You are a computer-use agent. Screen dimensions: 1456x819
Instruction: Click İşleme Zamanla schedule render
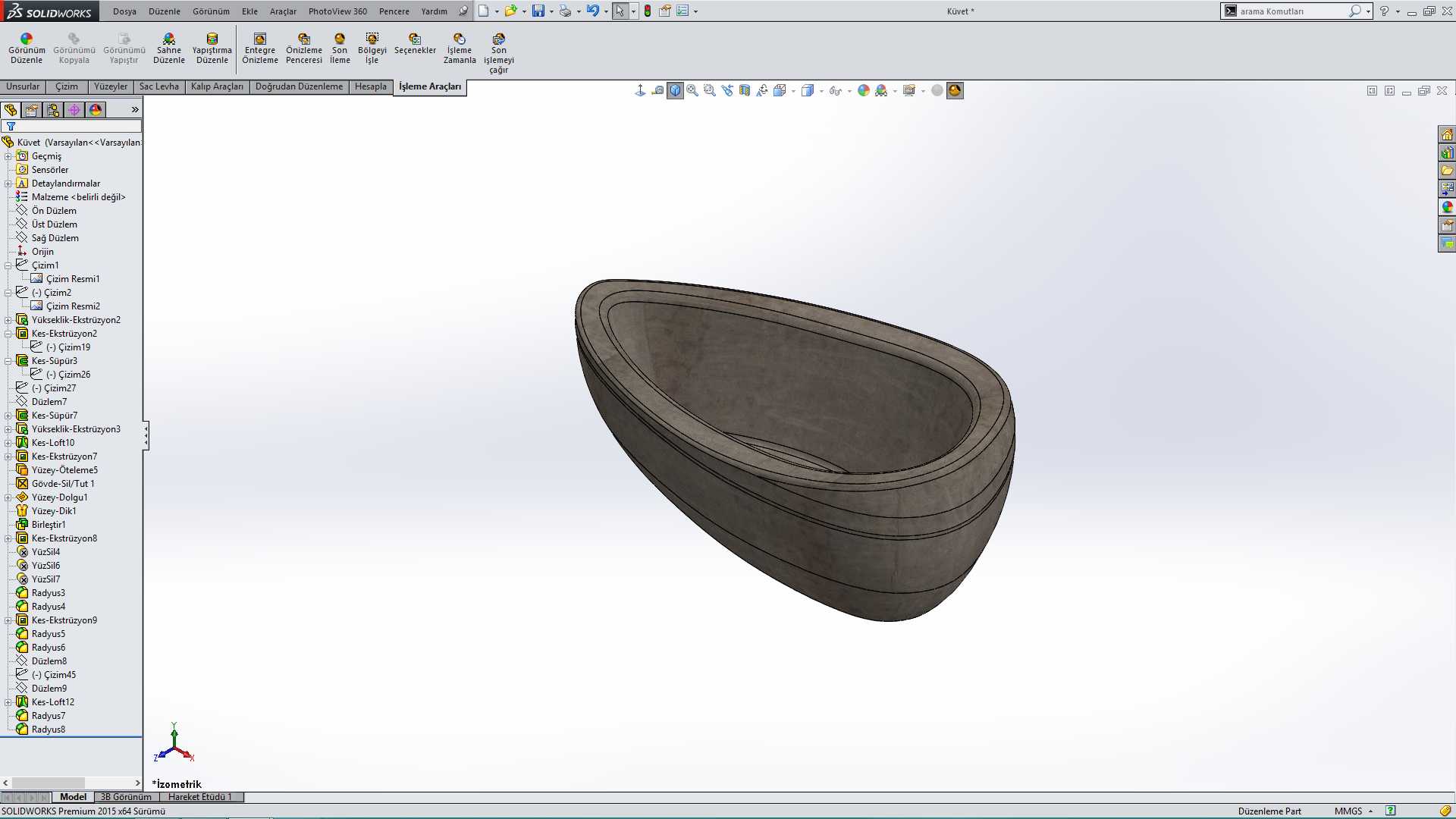coord(460,48)
